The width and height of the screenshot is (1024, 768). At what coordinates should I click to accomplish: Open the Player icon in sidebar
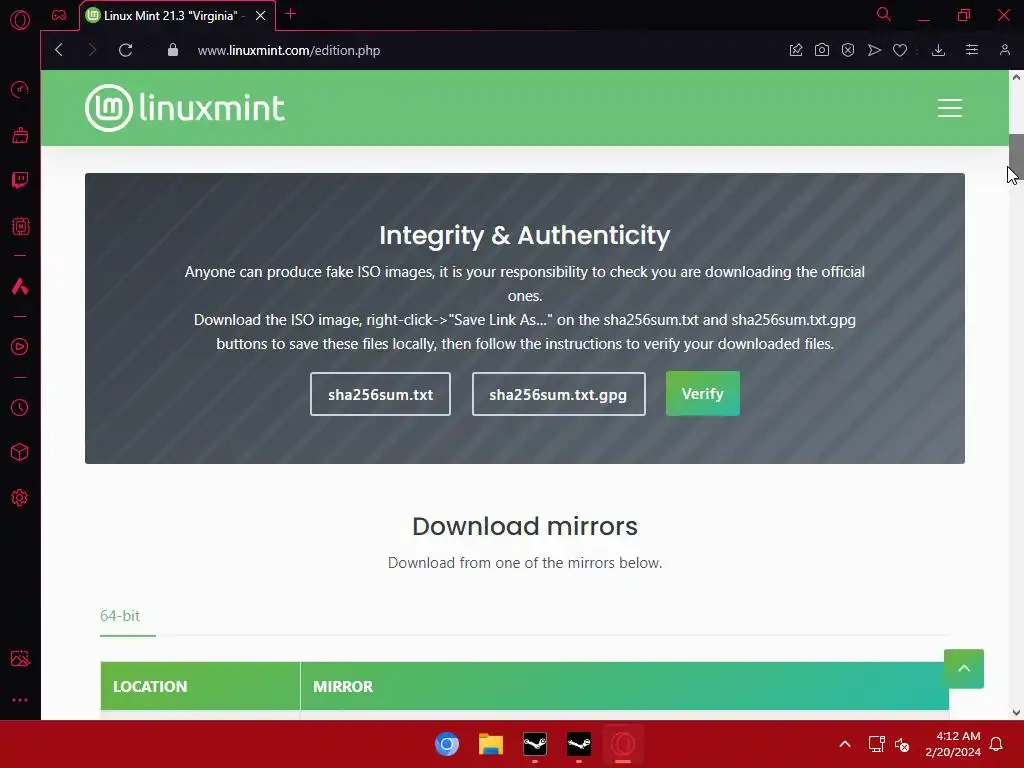click(20, 347)
